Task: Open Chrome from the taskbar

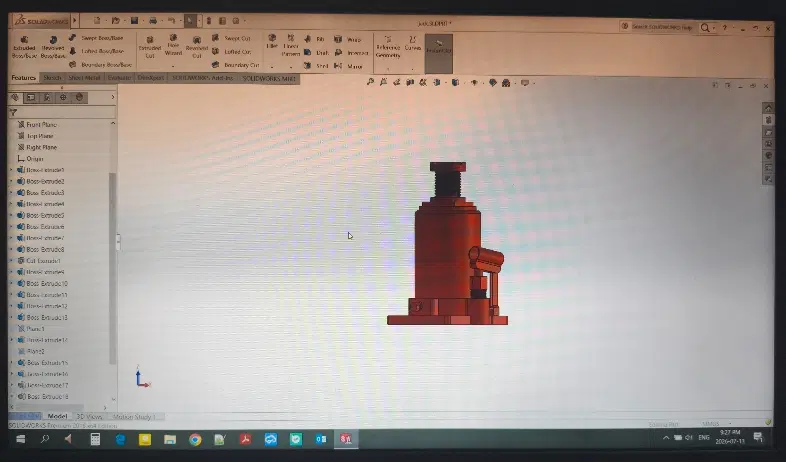Action: (x=195, y=439)
